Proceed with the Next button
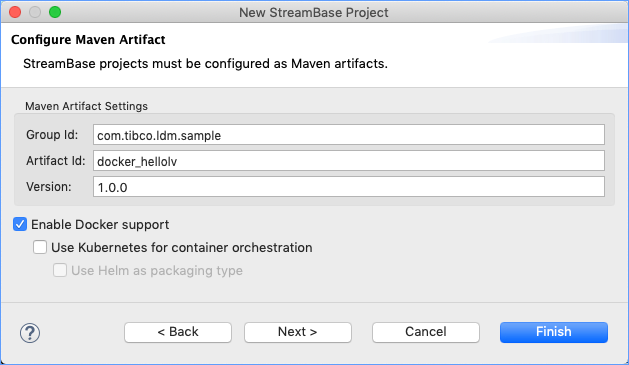The image size is (629, 365). tap(298, 332)
